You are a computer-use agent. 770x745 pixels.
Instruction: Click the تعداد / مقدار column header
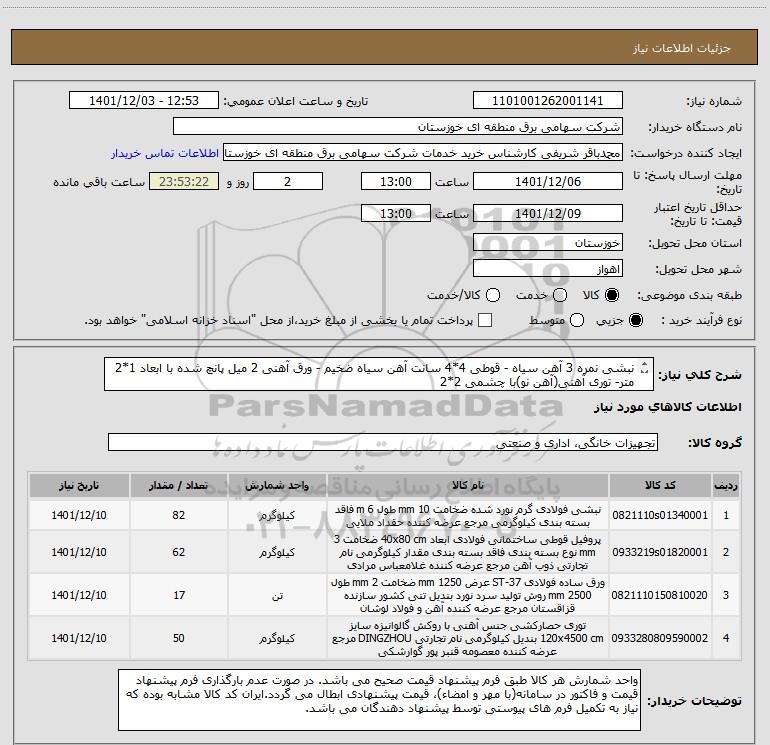coord(179,486)
